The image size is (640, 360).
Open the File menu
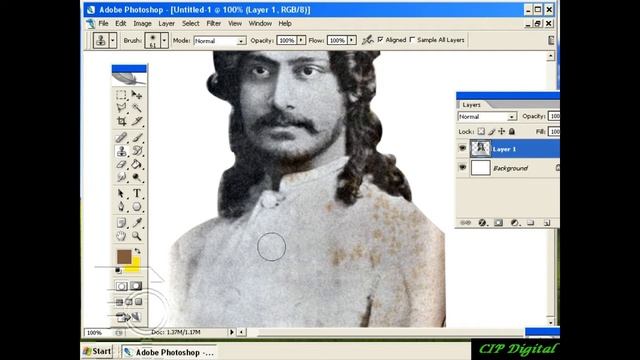pos(103,23)
